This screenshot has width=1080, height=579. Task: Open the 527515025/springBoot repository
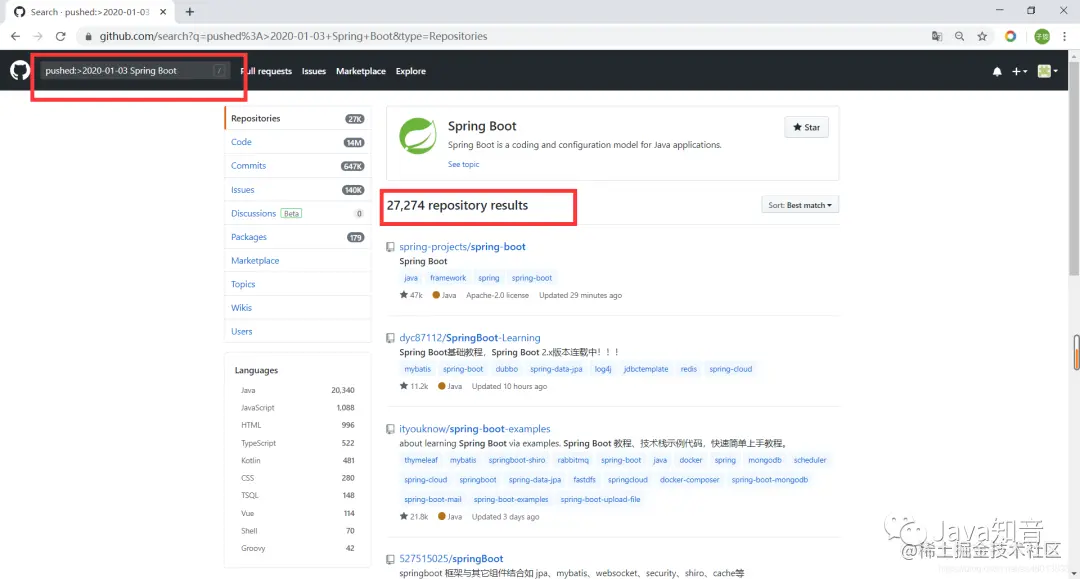pos(451,559)
